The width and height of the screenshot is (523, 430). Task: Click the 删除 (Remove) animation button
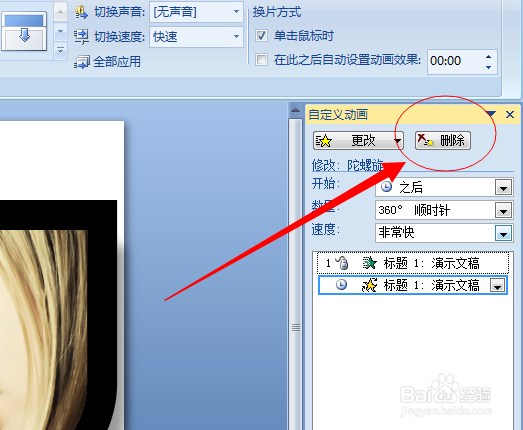[x=443, y=140]
